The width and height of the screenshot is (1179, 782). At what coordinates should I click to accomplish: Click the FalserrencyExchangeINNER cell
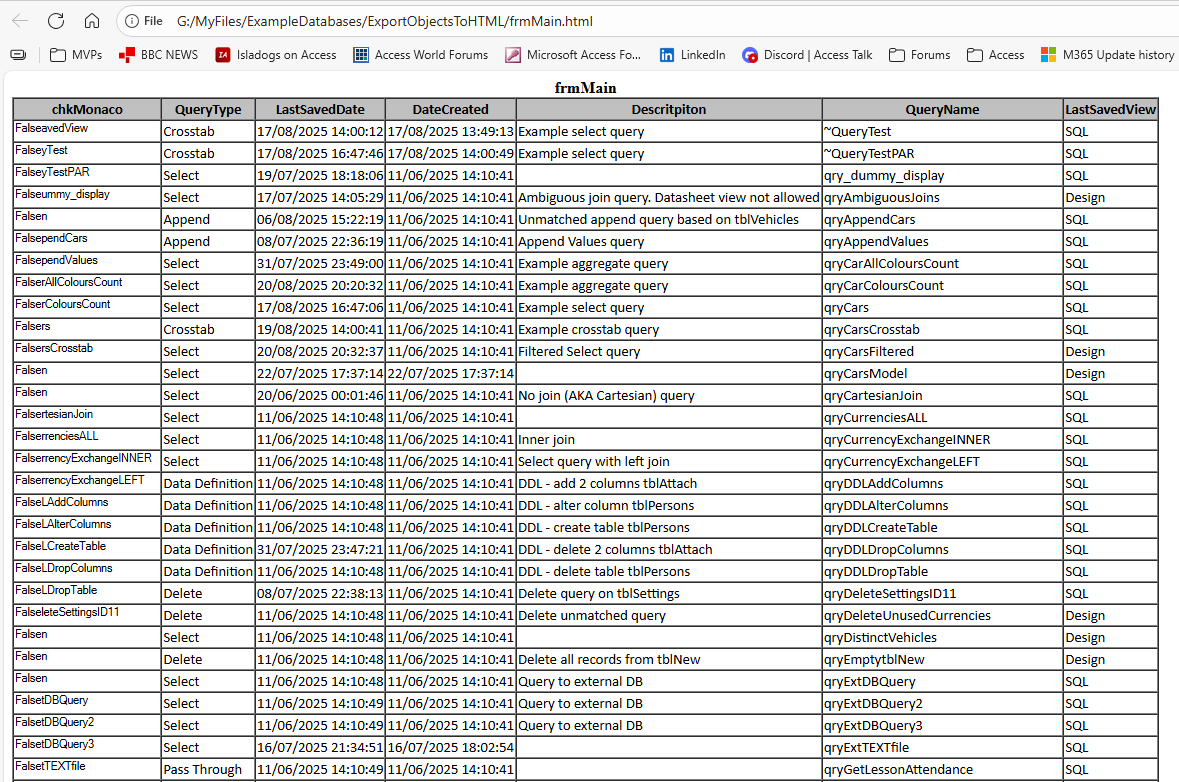coord(87,462)
